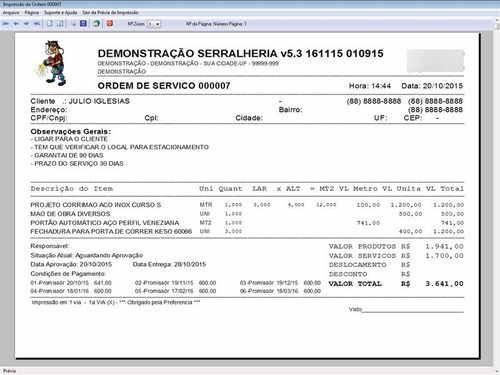Click the 741,00 VL Metro value

pyautogui.click(x=368, y=223)
